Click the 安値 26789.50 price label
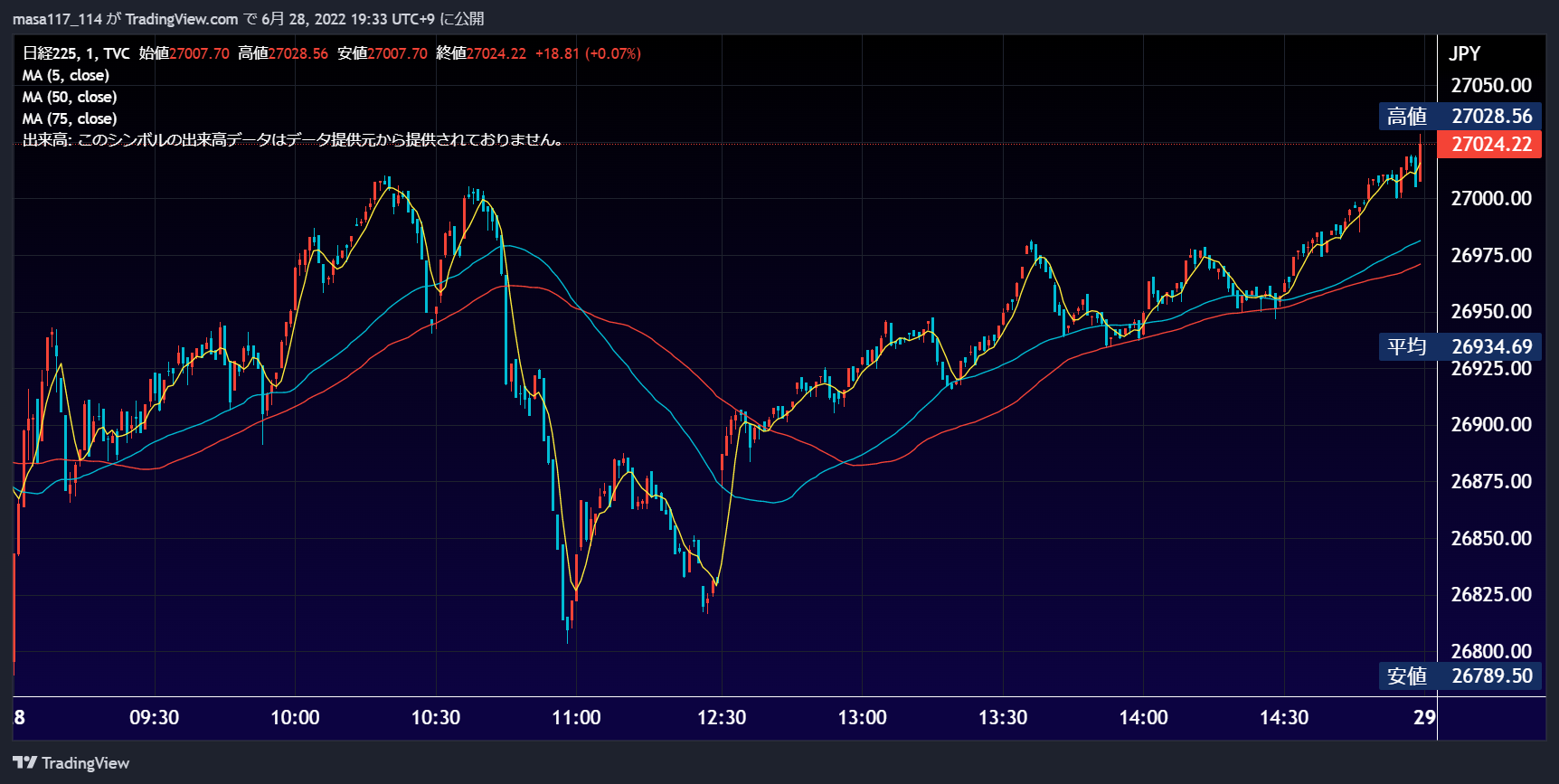This screenshot has width=1559, height=784. [1460, 675]
